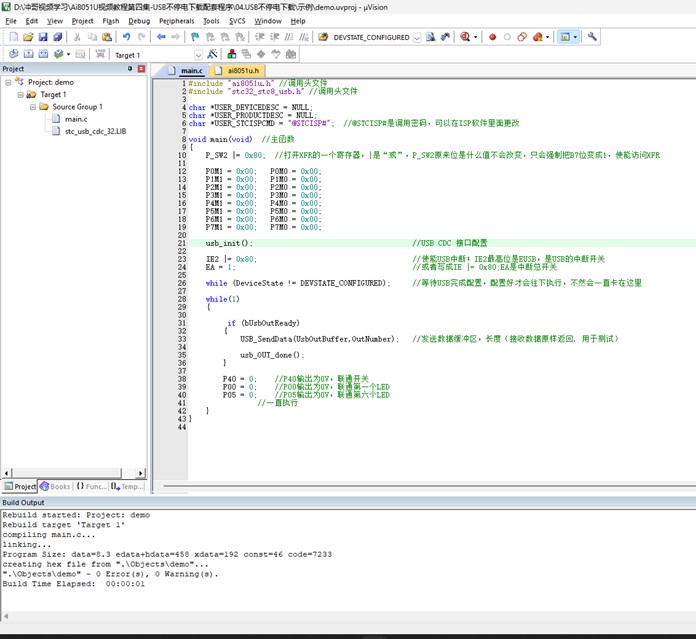Open the Target 1 dropdown list
Viewport: 696px width, 639px height.
click(x=198, y=55)
